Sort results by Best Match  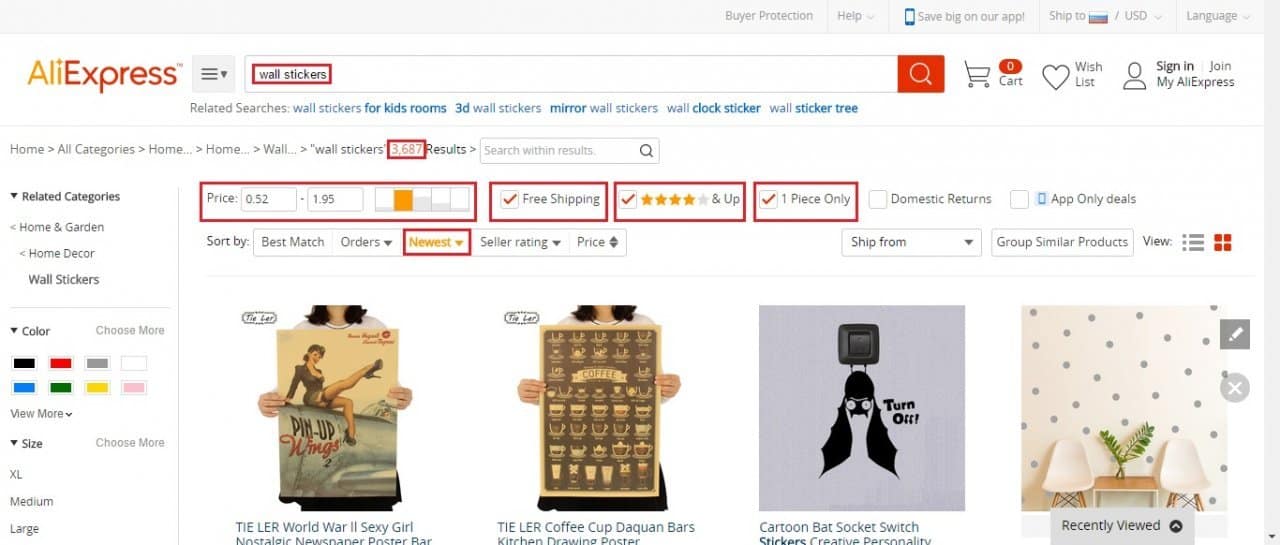coord(292,242)
